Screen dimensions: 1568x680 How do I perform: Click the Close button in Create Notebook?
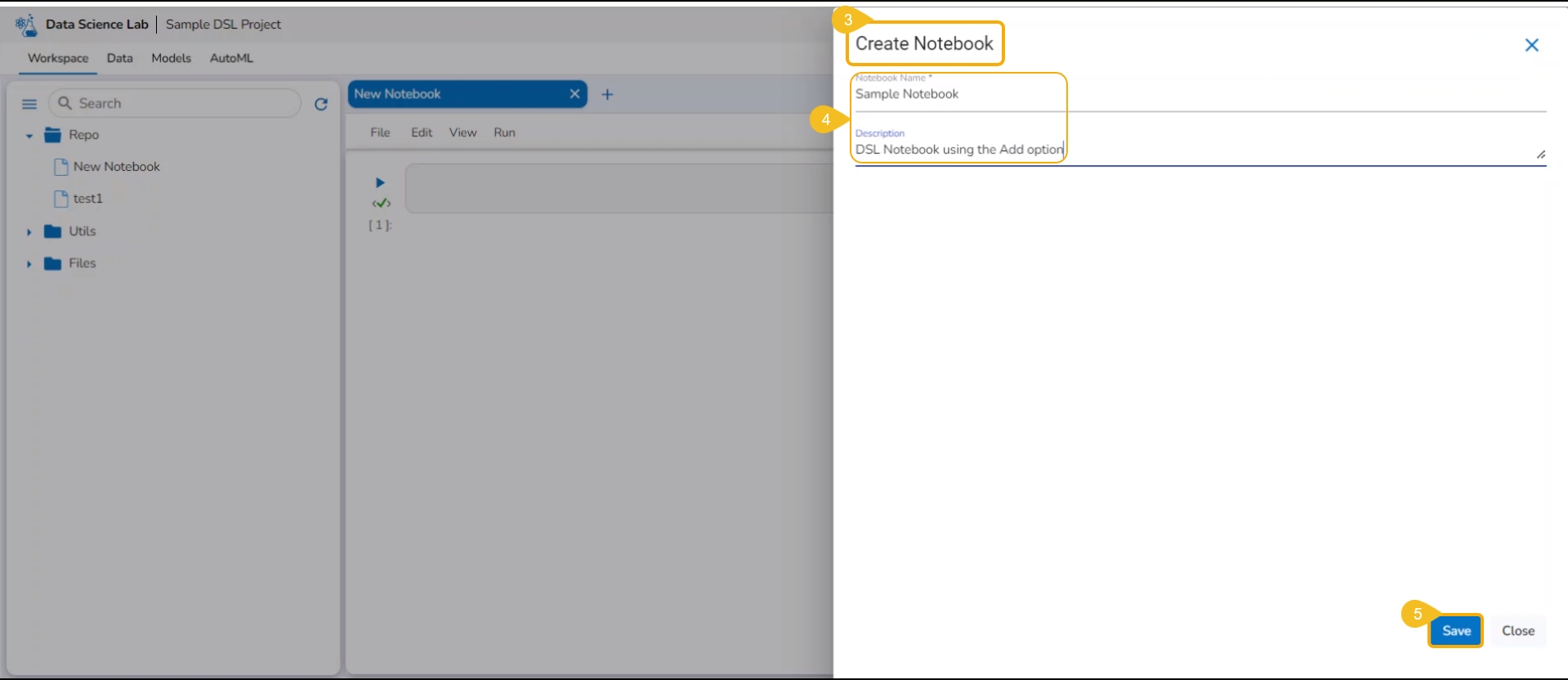click(x=1518, y=631)
